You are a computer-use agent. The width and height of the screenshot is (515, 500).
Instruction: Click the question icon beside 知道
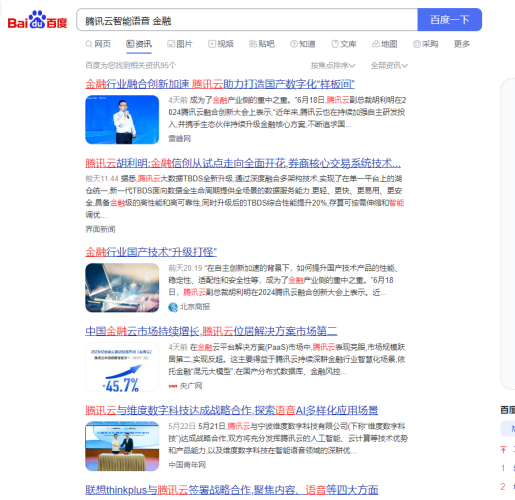(x=294, y=44)
